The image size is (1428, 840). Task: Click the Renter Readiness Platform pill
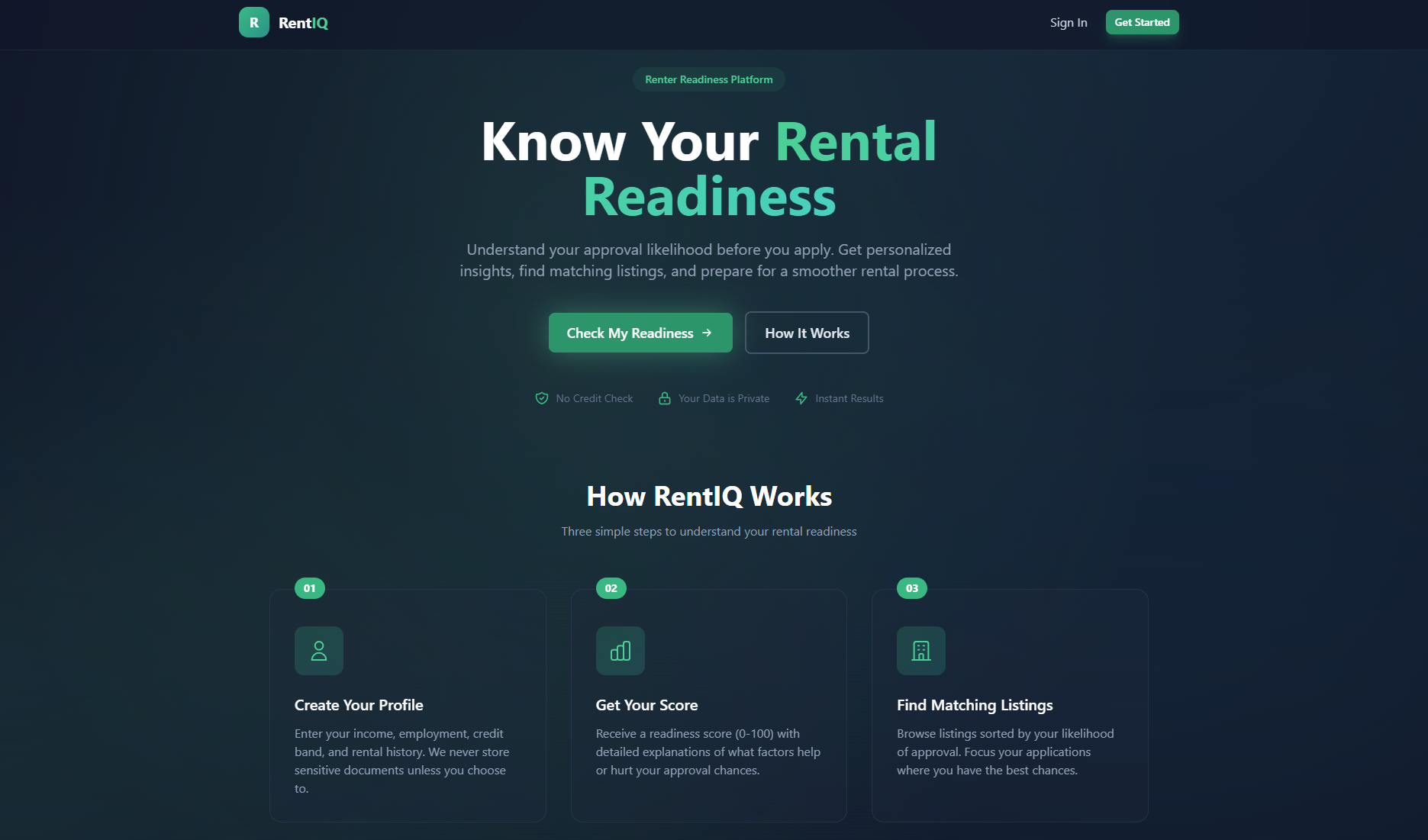coord(708,79)
